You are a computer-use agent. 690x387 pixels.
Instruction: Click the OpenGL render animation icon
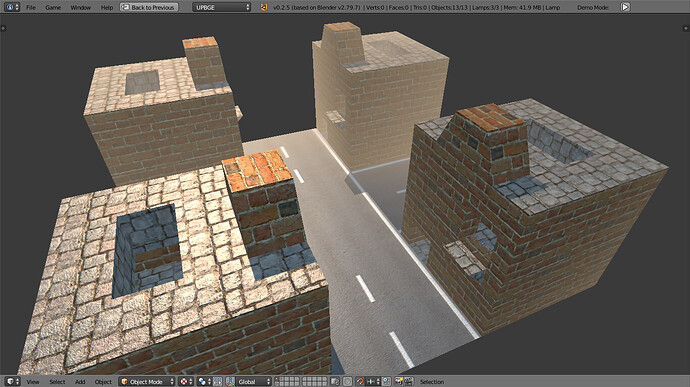pos(409,381)
